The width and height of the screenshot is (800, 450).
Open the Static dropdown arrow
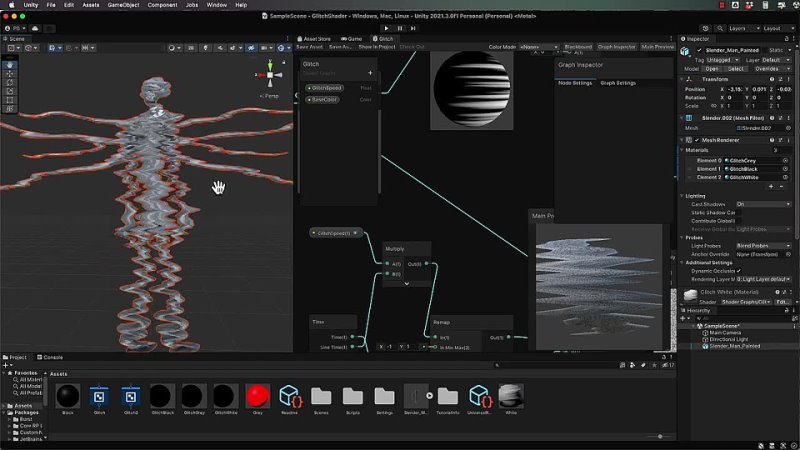click(x=789, y=50)
